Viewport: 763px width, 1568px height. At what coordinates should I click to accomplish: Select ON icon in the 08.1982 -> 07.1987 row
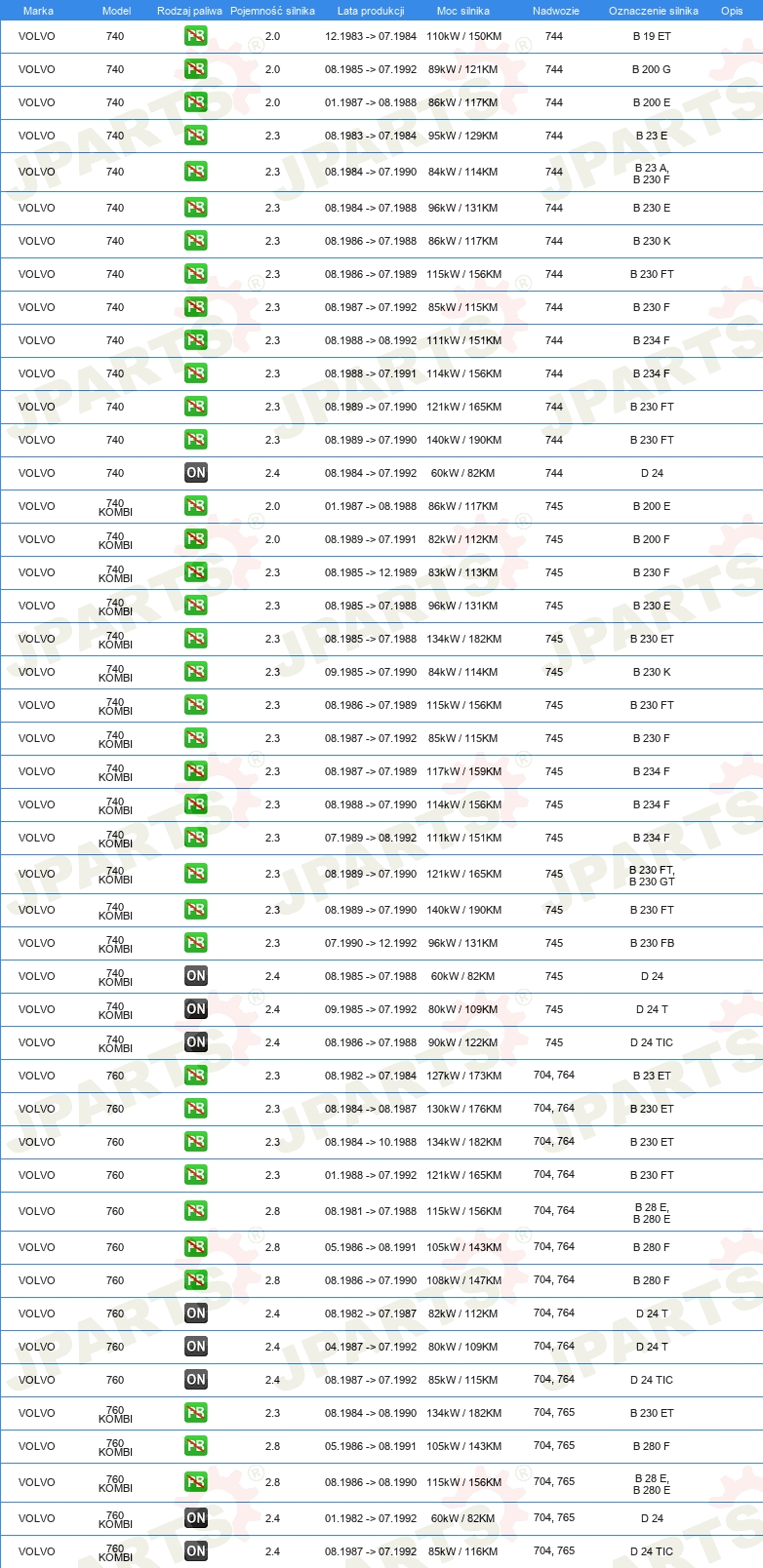tap(196, 1313)
